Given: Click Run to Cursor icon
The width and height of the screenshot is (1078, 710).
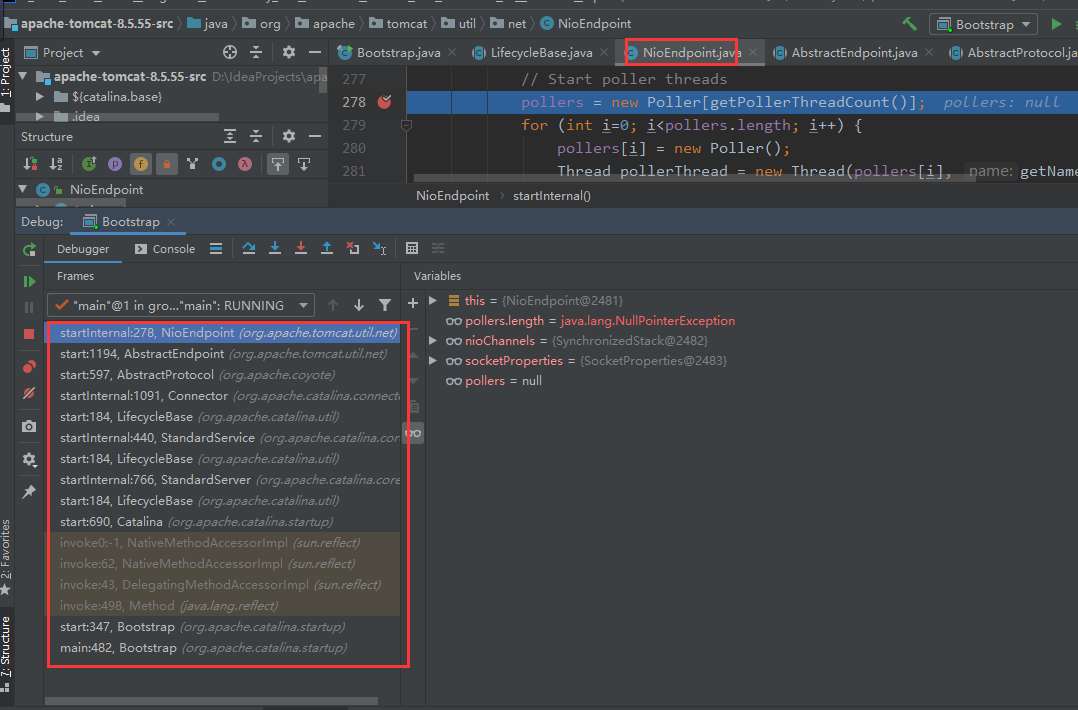Looking at the screenshot, I should pyautogui.click(x=380, y=249).
